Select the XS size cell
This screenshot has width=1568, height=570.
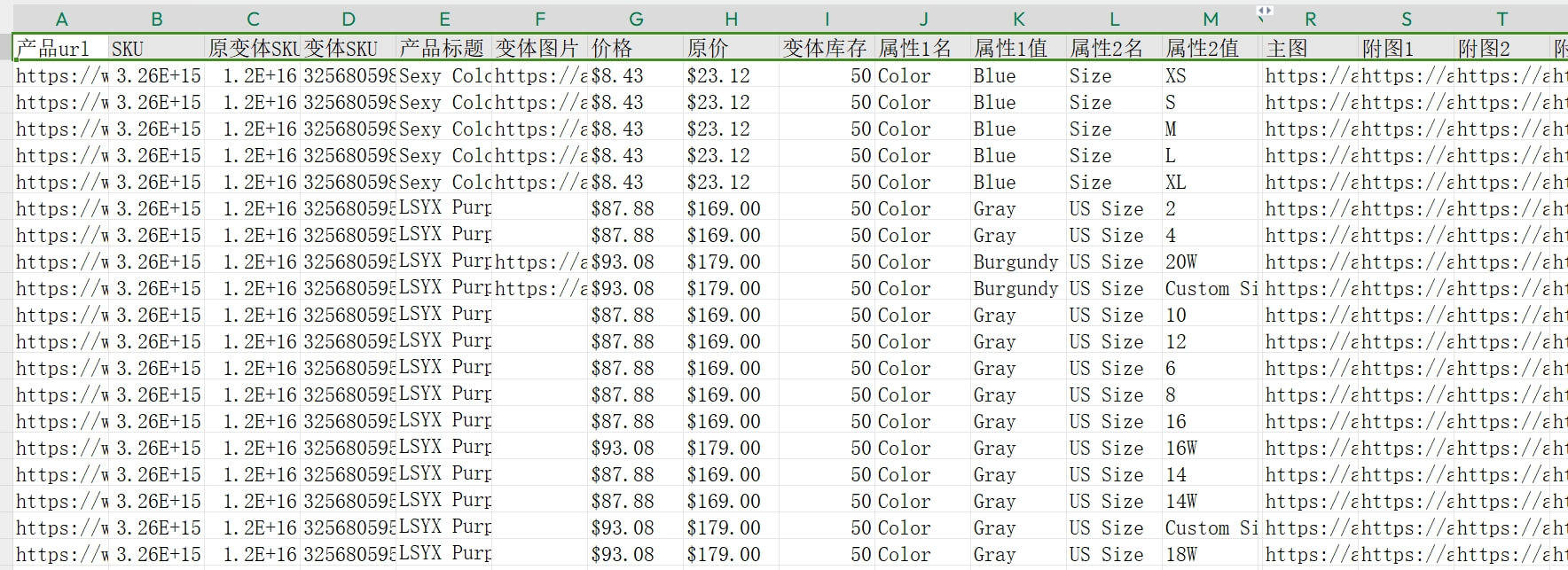1211,75
